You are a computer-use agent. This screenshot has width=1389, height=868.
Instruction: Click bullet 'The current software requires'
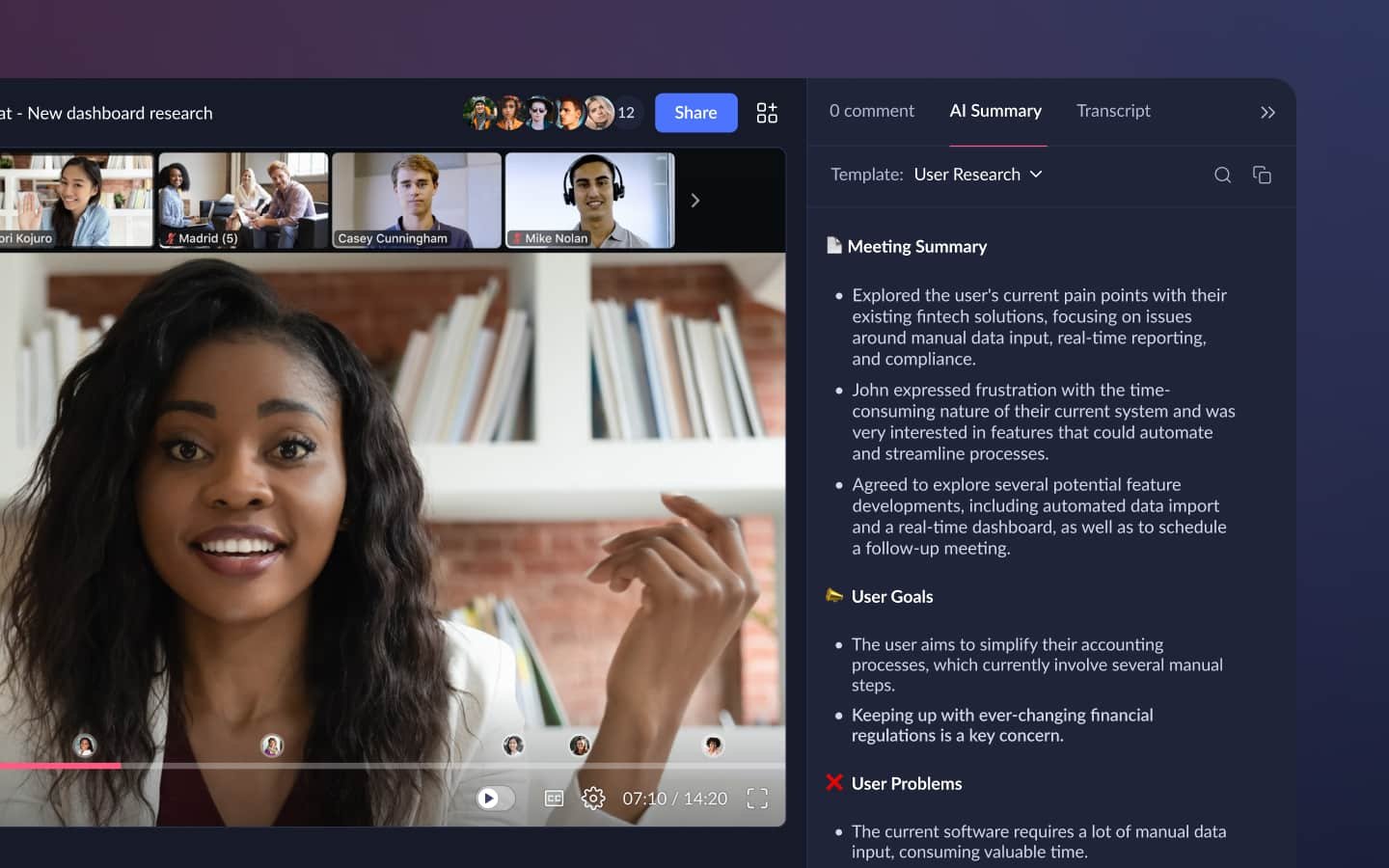1039,842
